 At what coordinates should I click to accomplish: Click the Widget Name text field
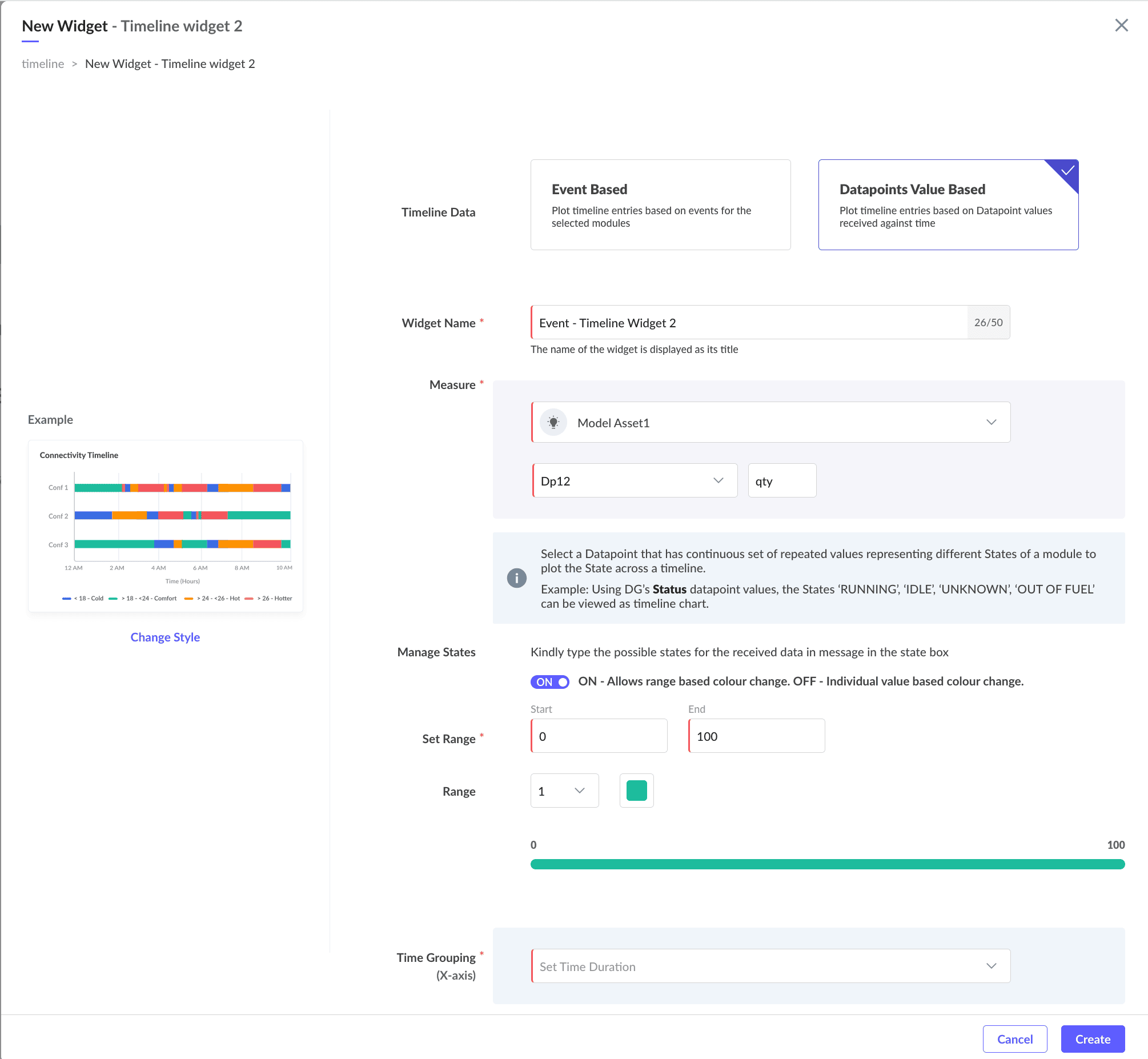point(748,323)
